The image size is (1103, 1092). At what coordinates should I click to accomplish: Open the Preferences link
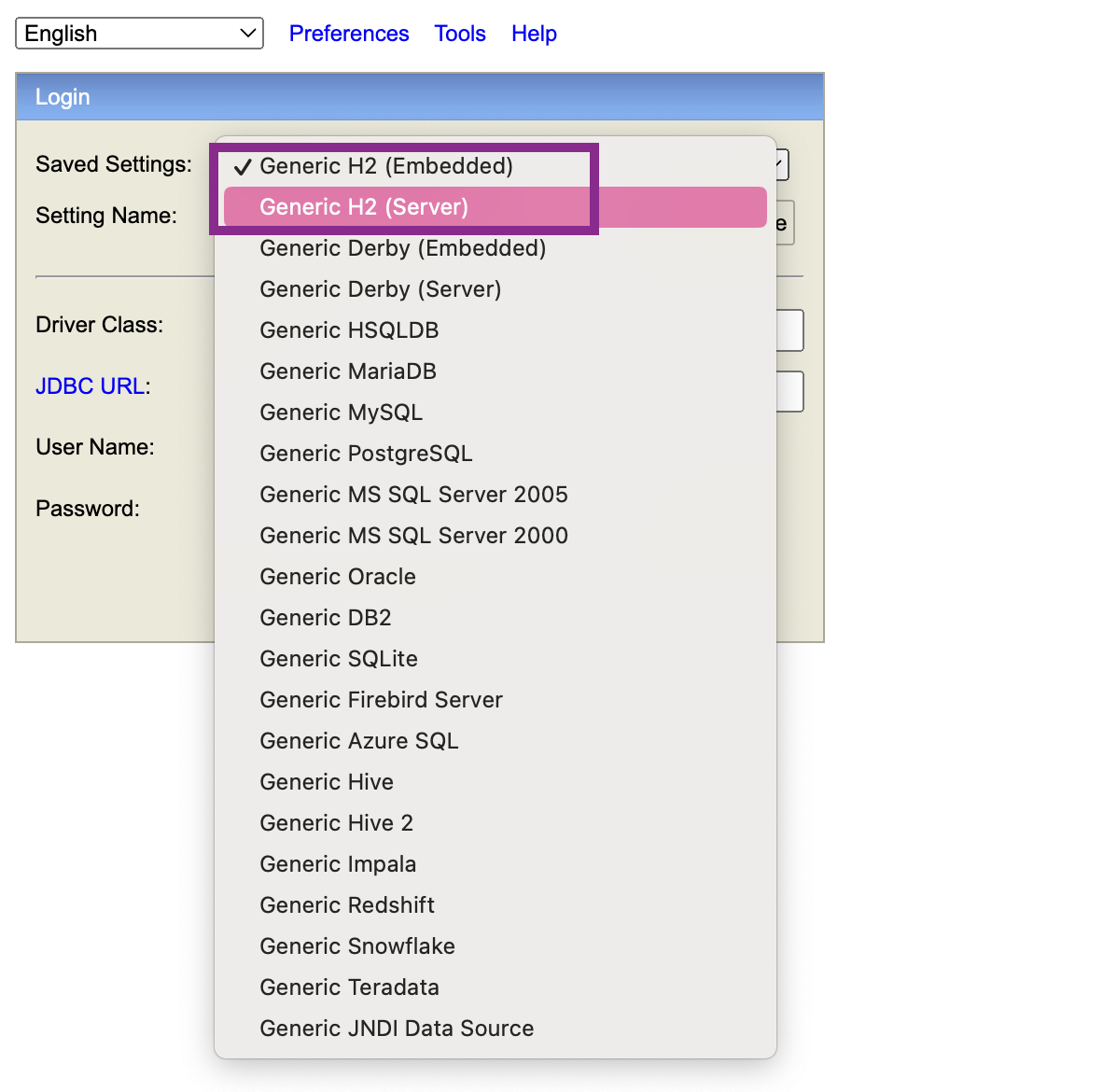pyautogui.click(x=349, y=33)
